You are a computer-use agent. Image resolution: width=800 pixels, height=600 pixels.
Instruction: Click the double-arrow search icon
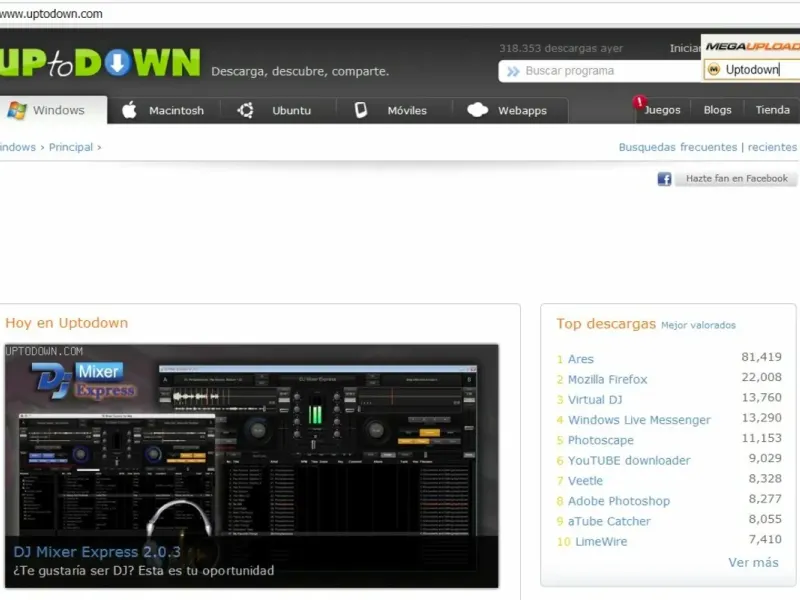tap(513, 71)
